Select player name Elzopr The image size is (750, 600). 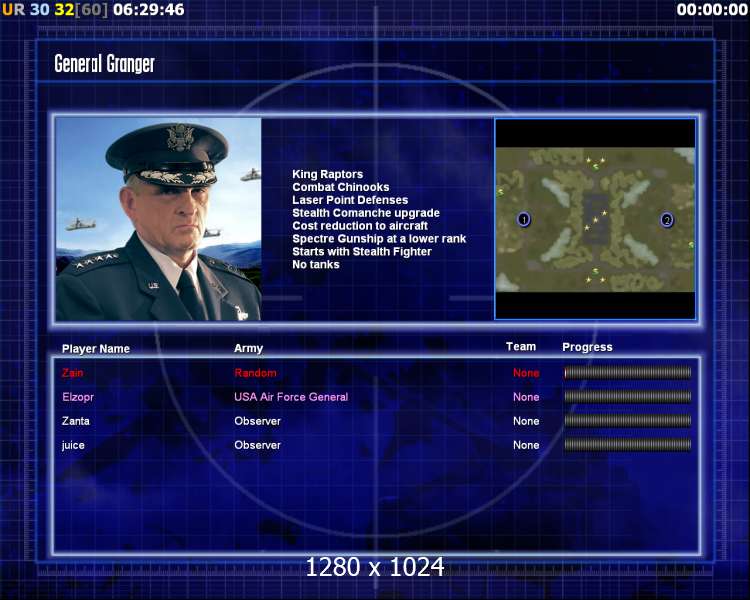click(78, 397)
